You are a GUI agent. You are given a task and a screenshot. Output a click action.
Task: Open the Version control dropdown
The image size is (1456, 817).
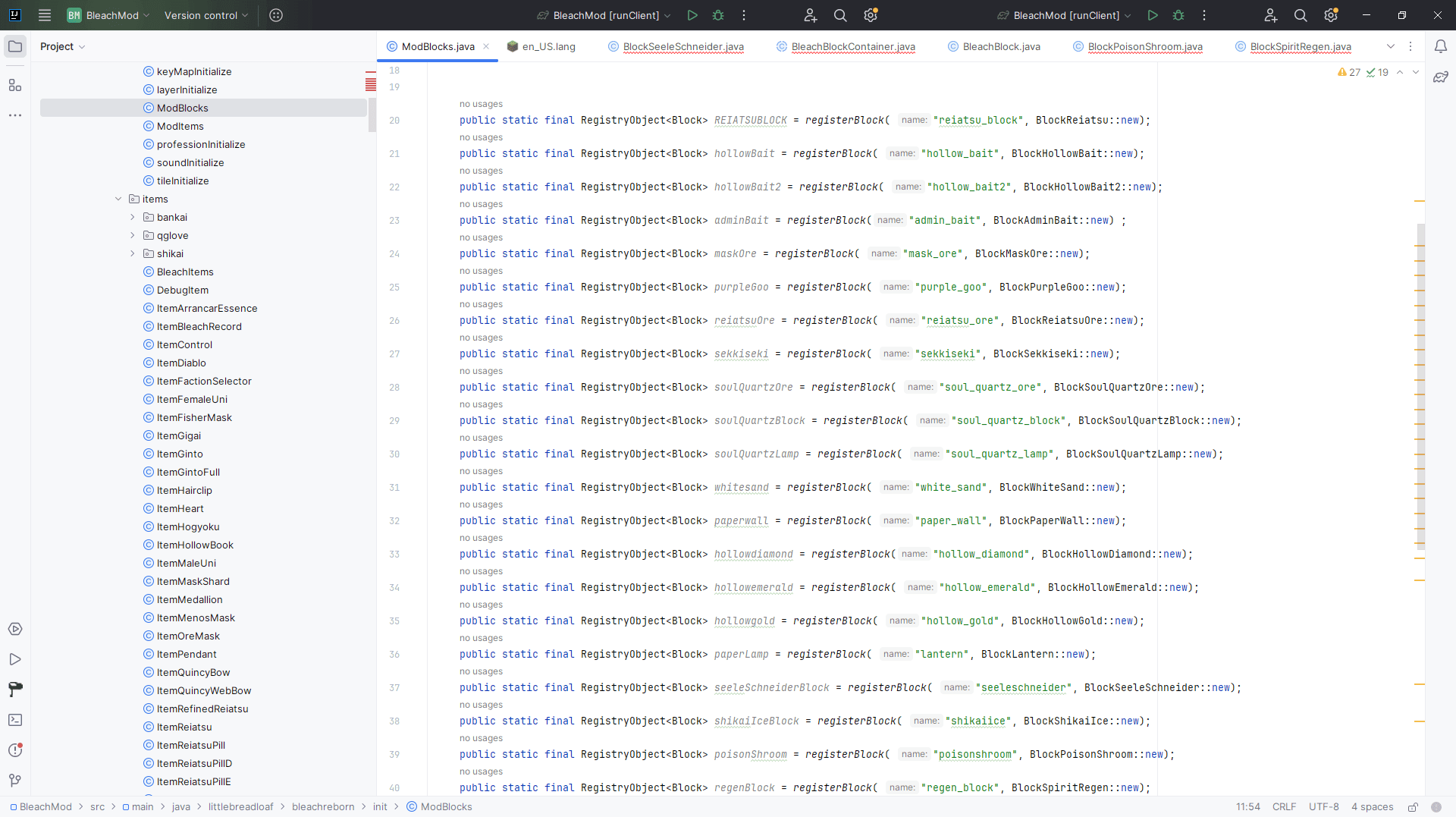[x=206, y=15]
